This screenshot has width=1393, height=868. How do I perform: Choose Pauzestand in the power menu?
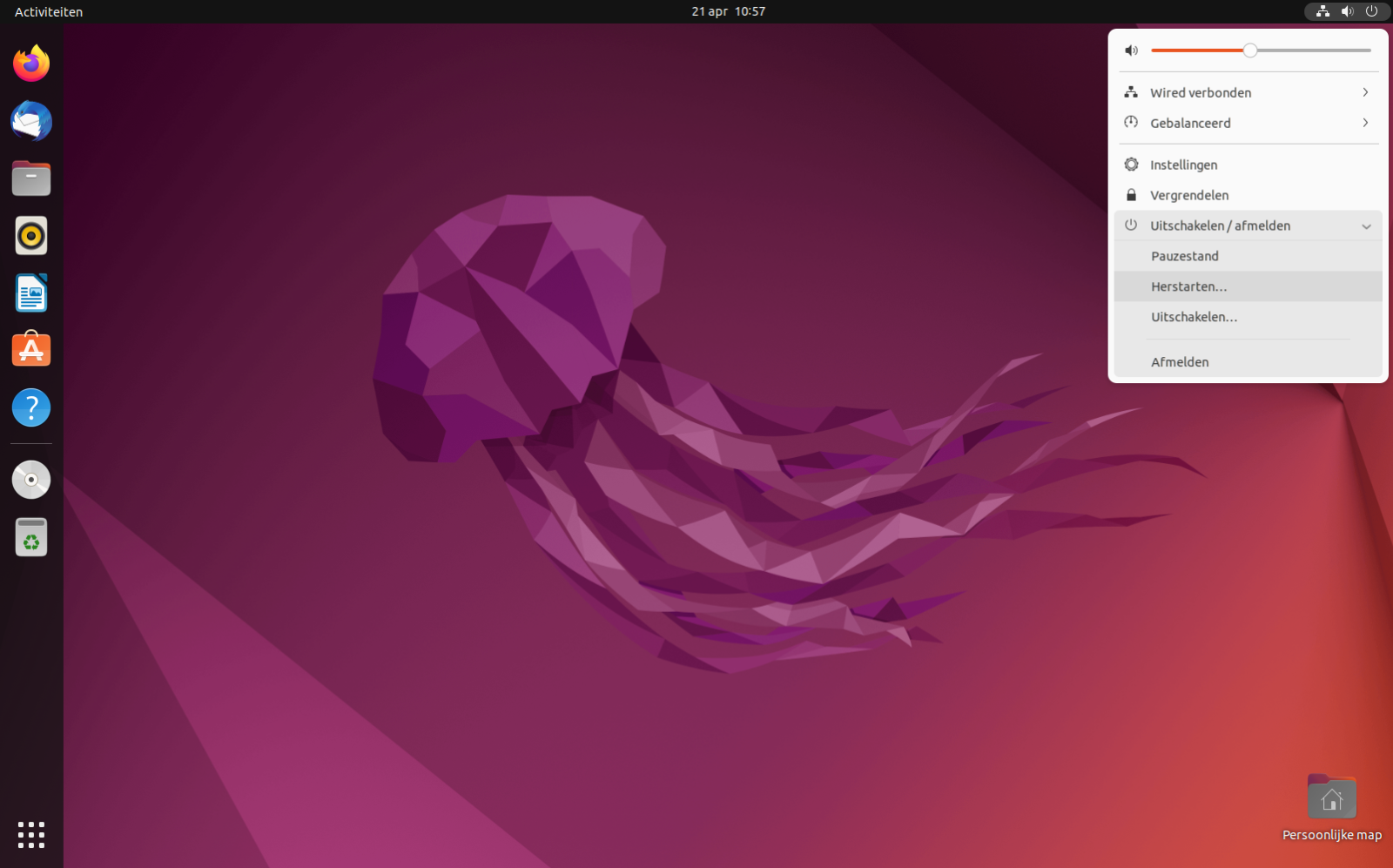click(1184, 256)
